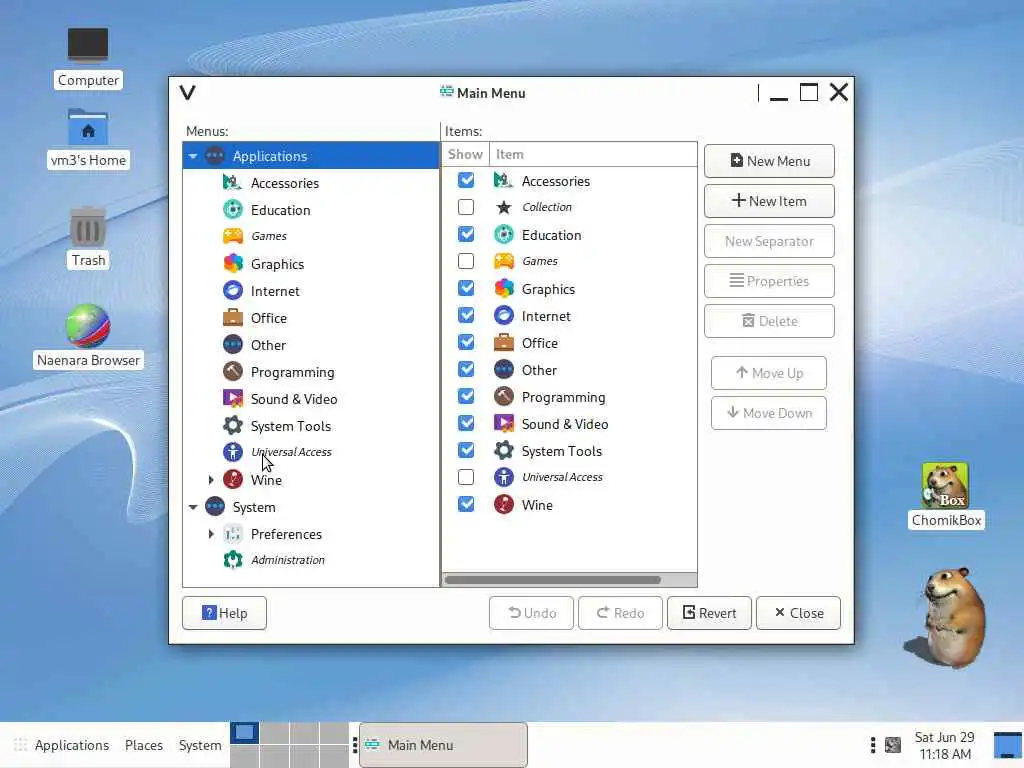Switch to the second workspace in switcher
1024x768 pixels.
click(274, 733)
